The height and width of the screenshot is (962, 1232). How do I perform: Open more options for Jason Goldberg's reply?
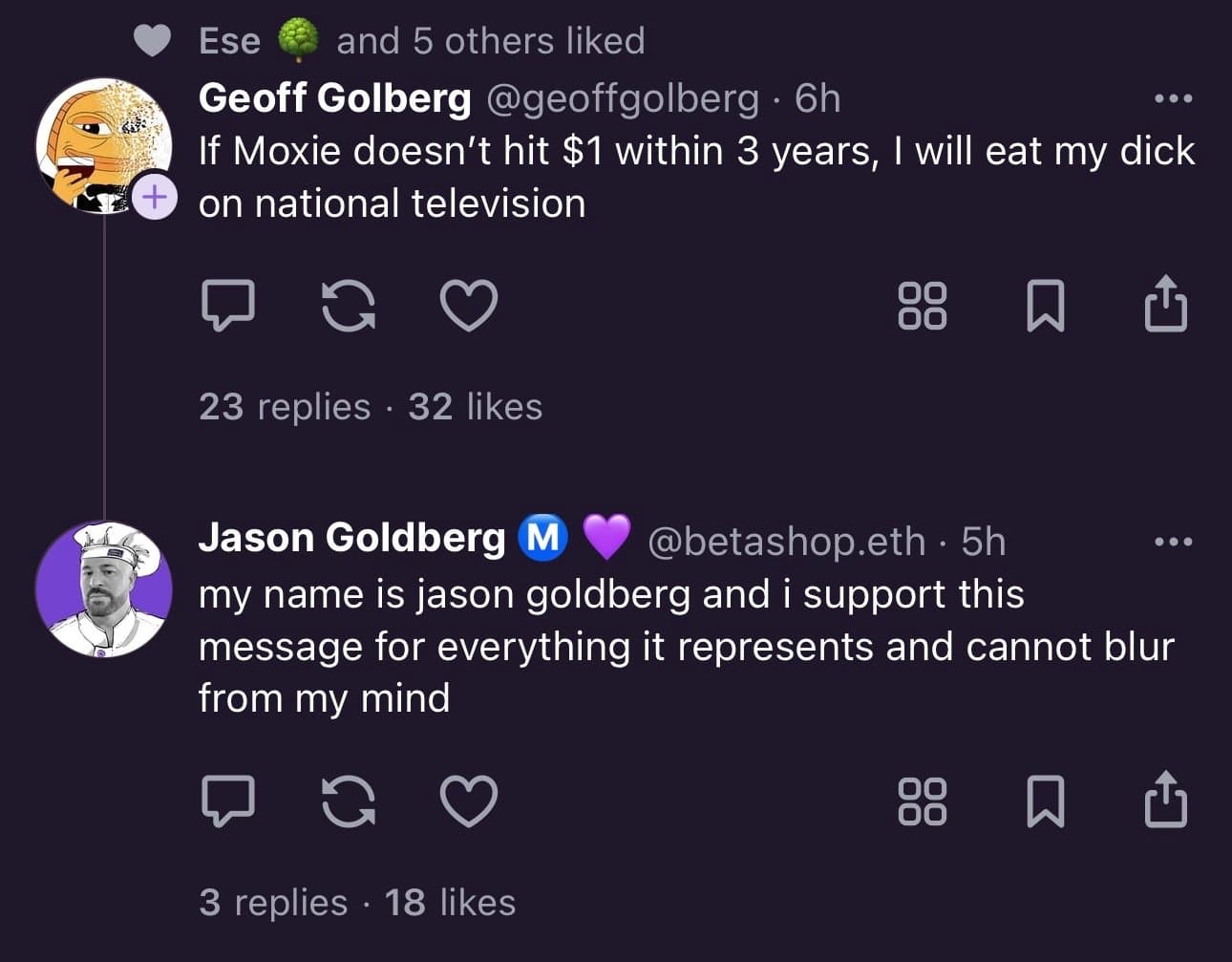click(x=1173, y=542)
